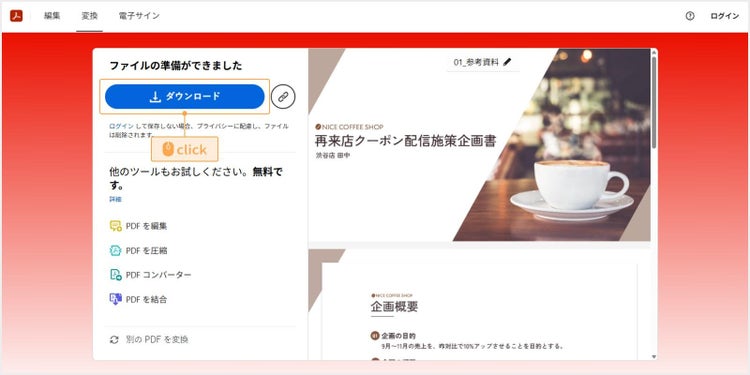Select the PDF コンバーター text link
This screenshot has height=375, width=750.
pos(158,275)
